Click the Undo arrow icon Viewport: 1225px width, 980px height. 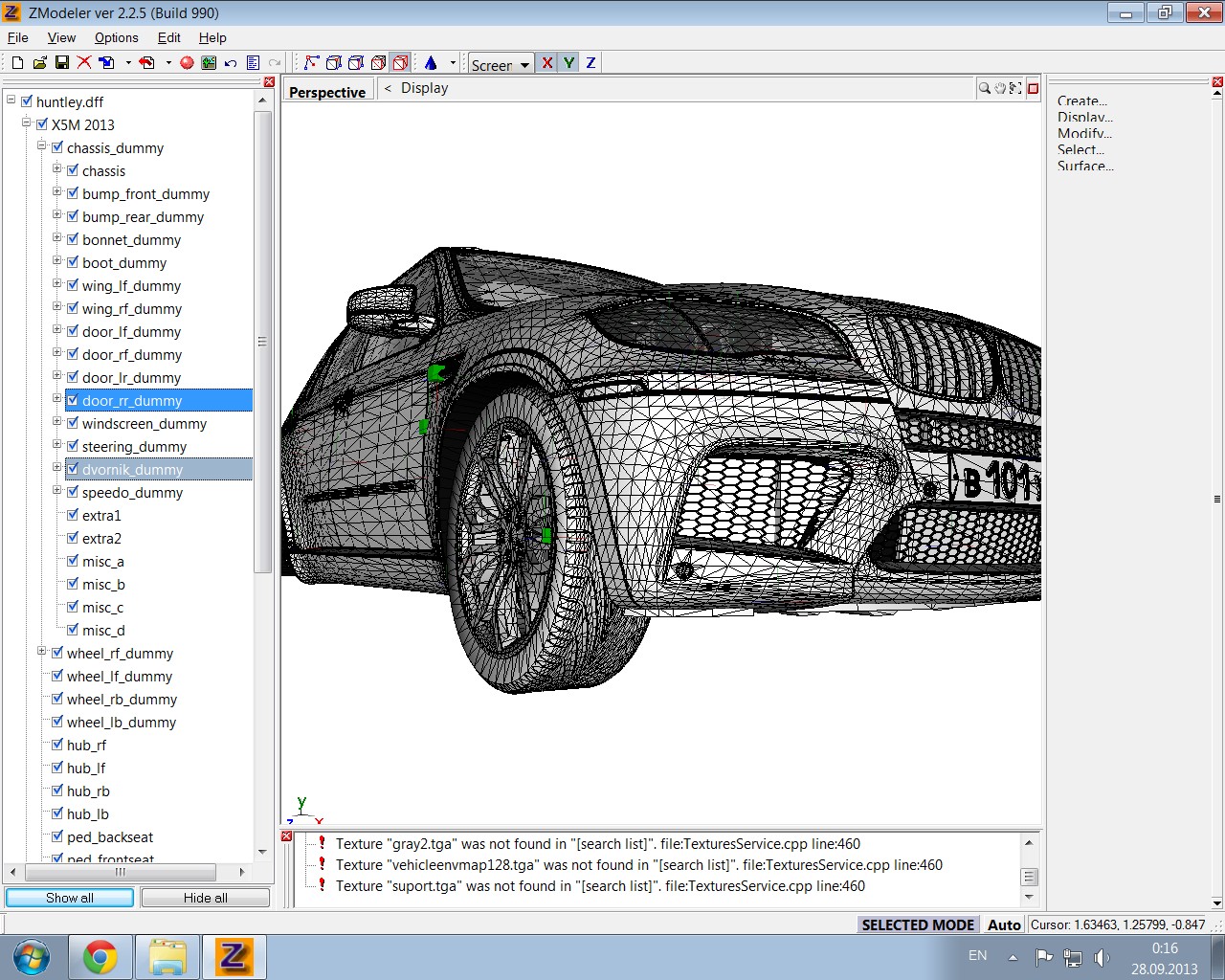[231, 63]
